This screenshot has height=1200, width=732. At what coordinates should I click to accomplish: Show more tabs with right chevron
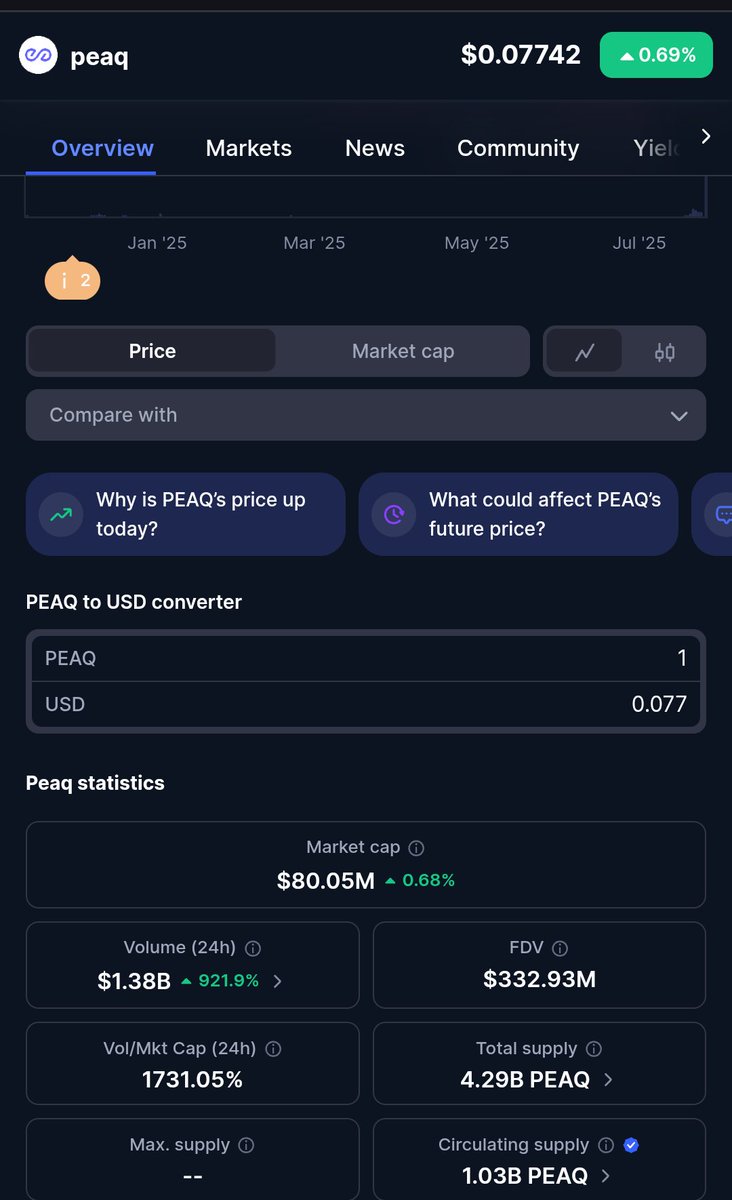click(706, 136)
